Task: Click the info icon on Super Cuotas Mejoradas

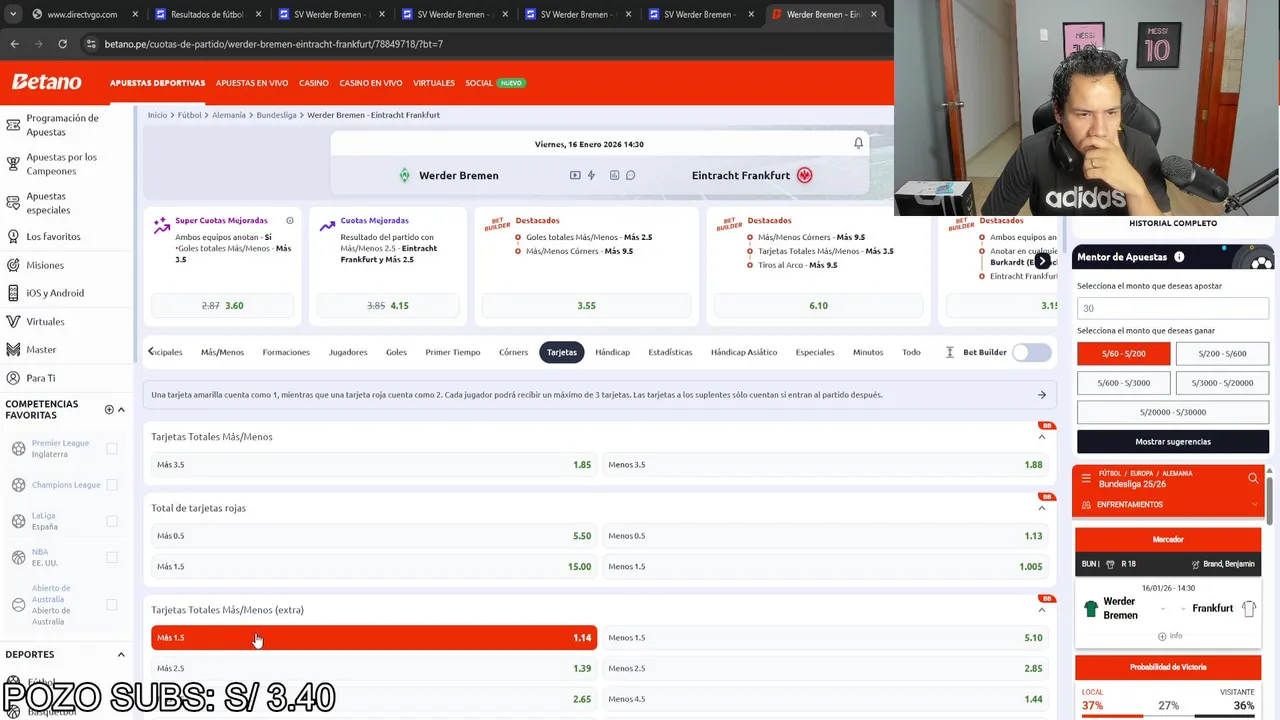Action: pyautogui.click(x=290, y=220)
